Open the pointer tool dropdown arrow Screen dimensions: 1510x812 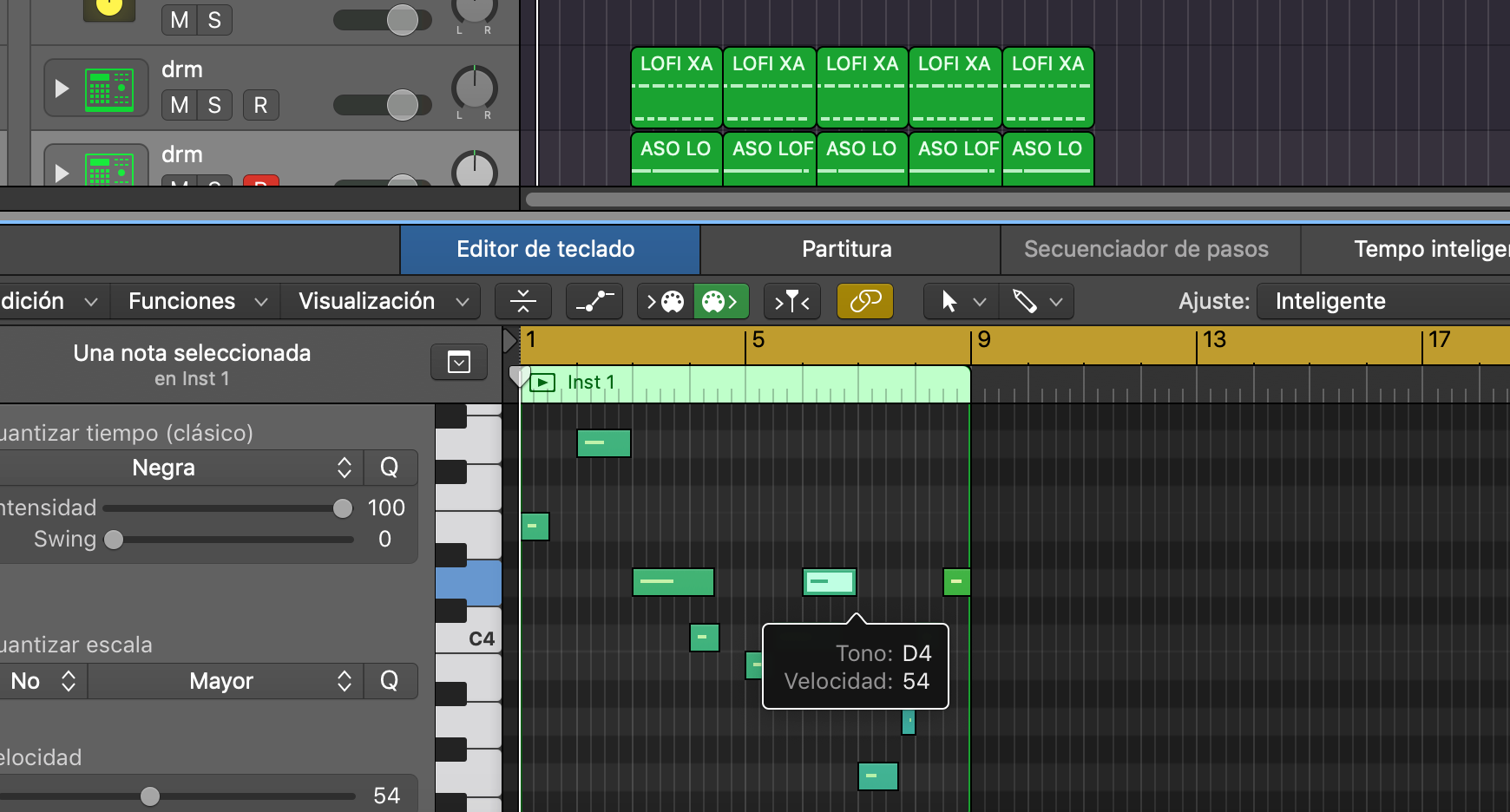click(x=980, y=302)
